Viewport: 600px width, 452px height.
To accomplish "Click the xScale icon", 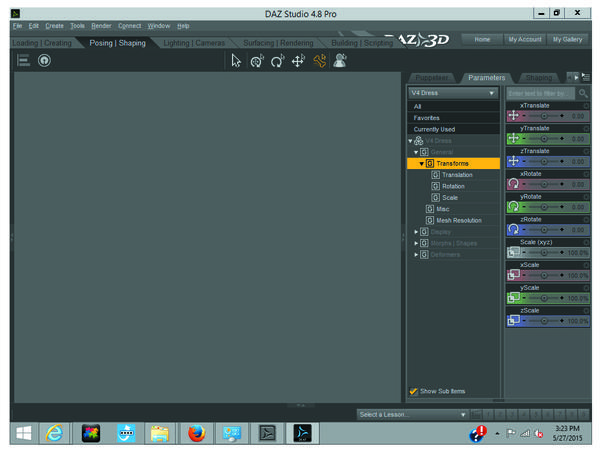I will [x=514, y=275].
